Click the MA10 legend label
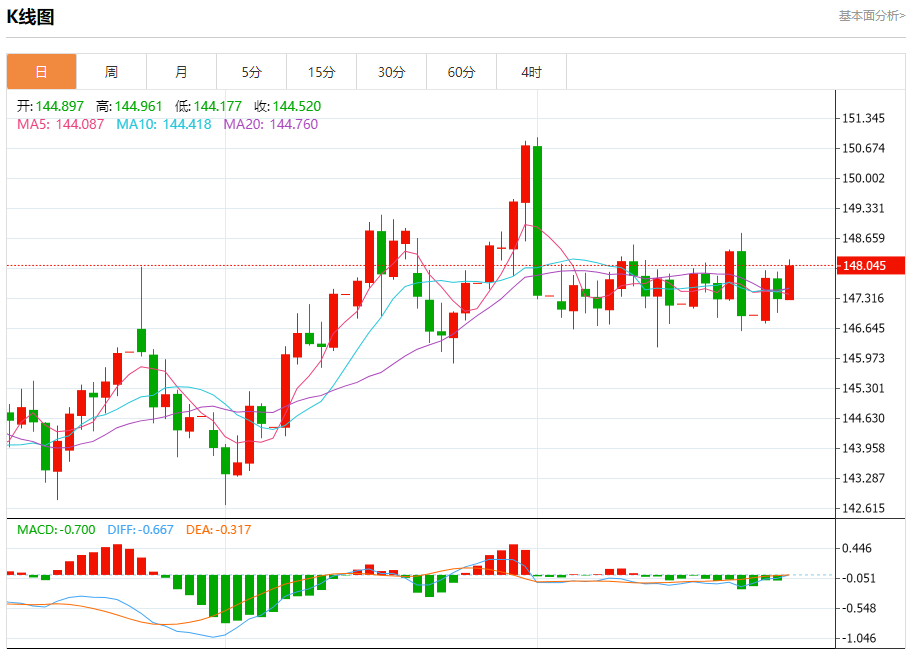Viewport: 911px width, 649px height. (164, 124)
